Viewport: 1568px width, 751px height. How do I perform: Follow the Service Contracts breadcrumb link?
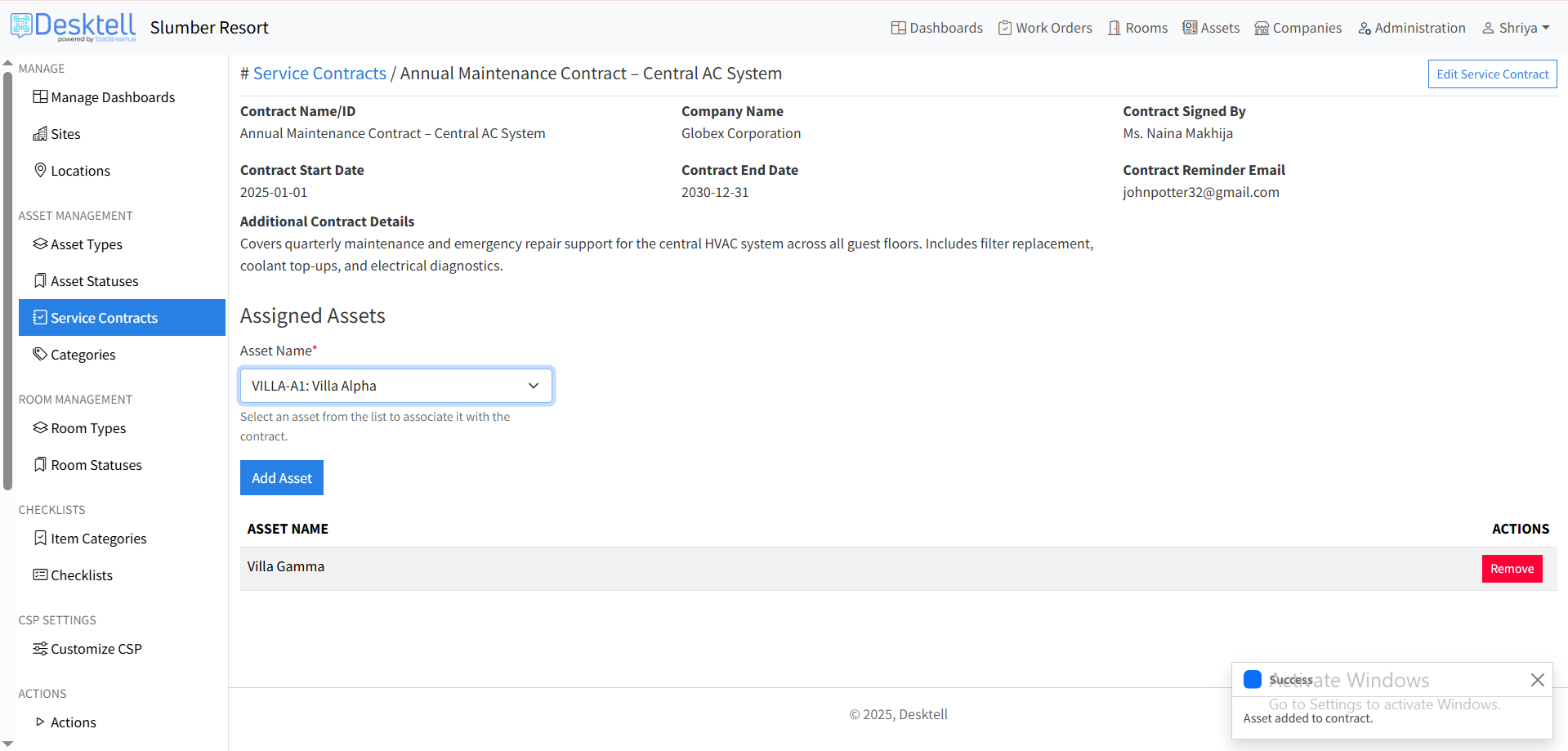pyautogui.click(x=319, y=73)
